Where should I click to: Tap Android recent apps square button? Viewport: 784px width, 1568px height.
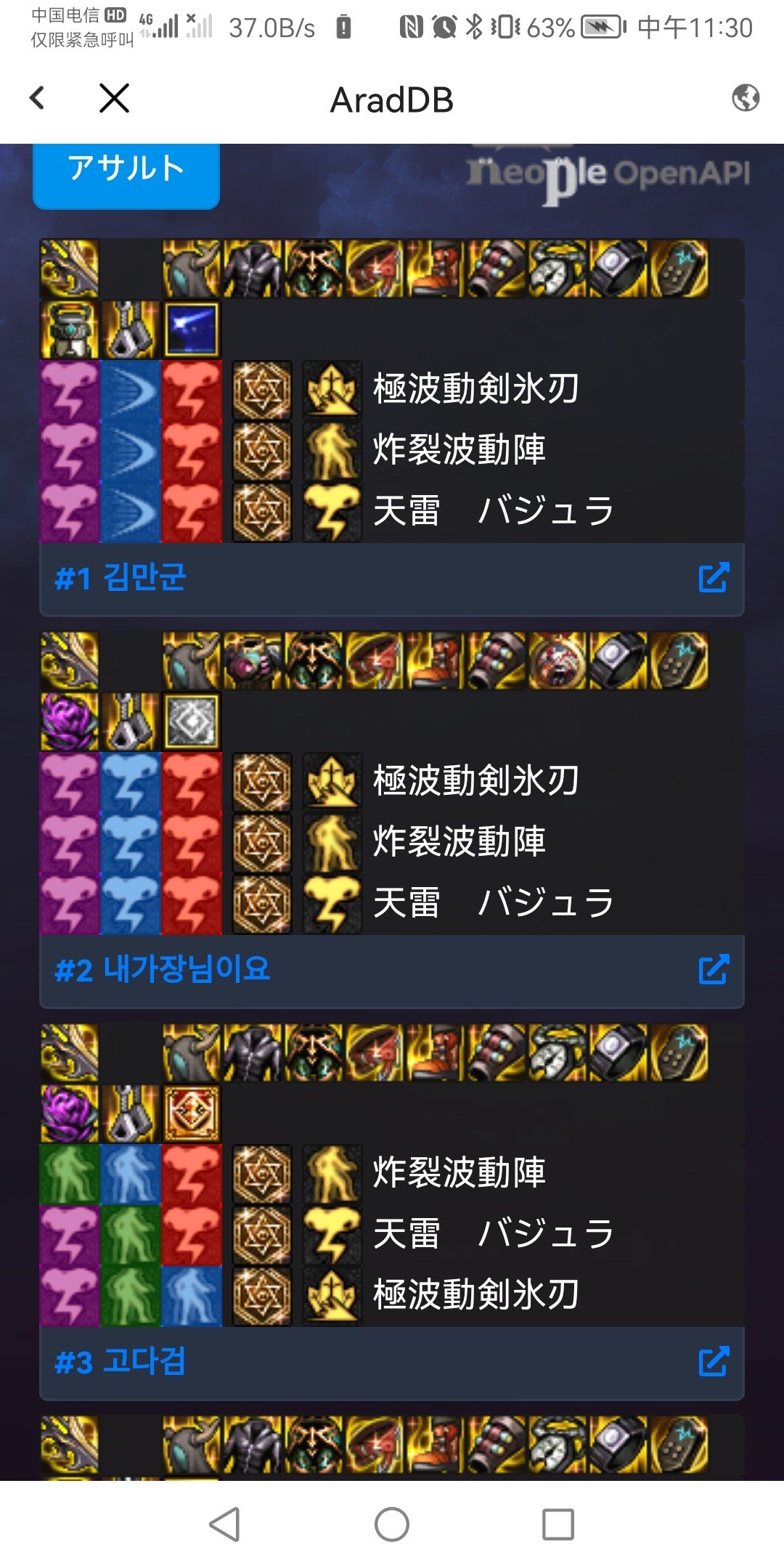coord(558,1524)
